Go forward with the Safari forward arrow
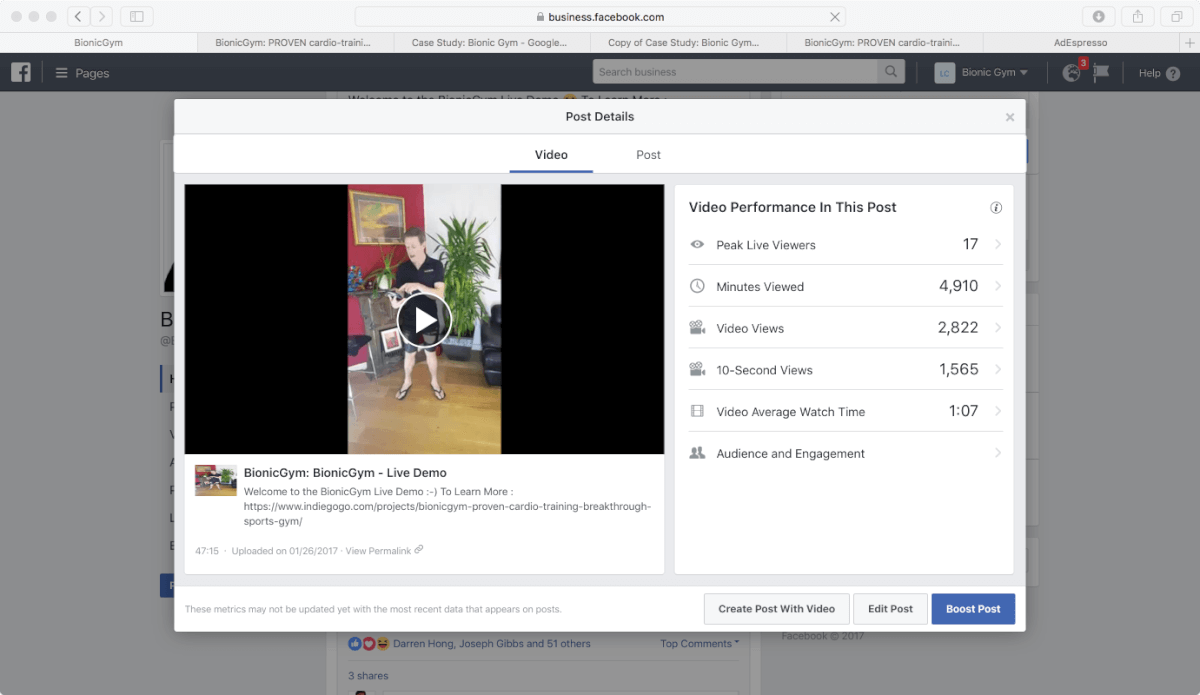The height and width of the screenshot is (695, 1200). tap(102, 17)
